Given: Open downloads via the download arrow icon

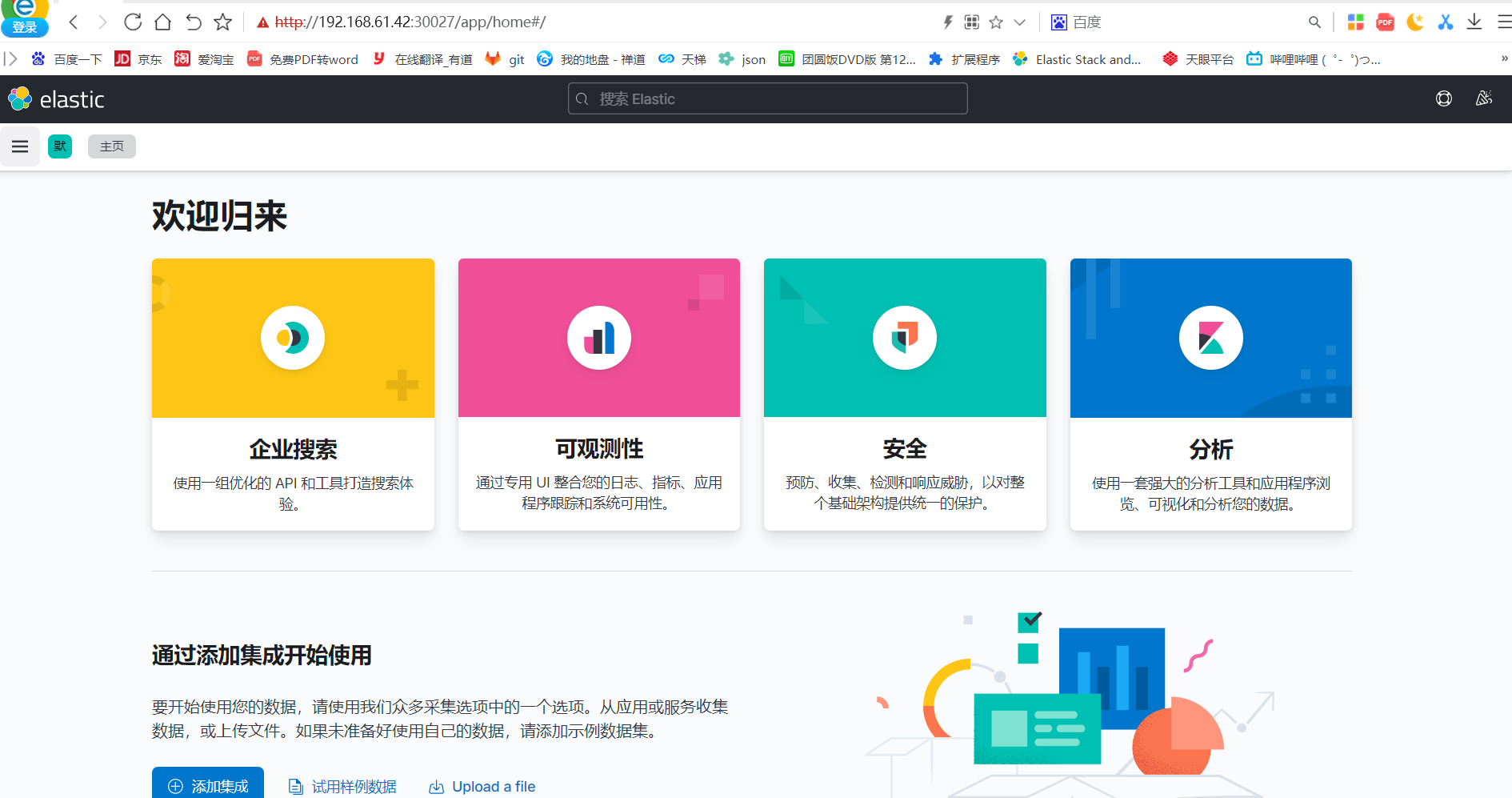Looking at the screenshot, I should [1474, 22].
